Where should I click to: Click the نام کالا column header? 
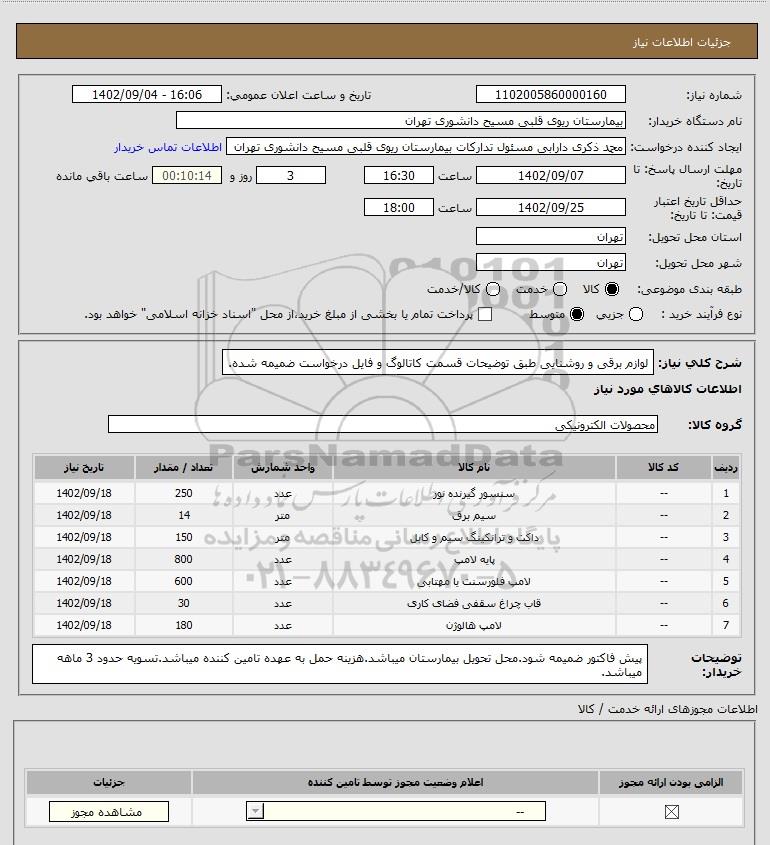point(474,467)
